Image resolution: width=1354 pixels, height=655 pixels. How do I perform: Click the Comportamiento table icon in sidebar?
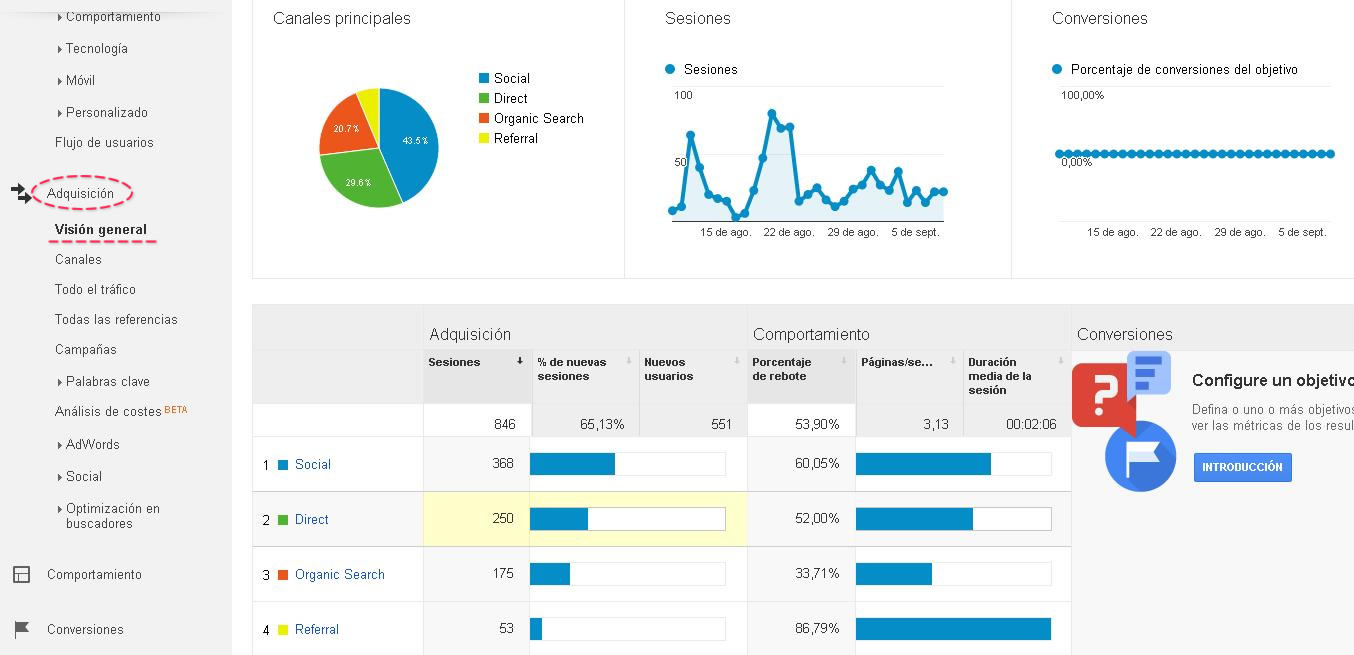tap(21, 574)
